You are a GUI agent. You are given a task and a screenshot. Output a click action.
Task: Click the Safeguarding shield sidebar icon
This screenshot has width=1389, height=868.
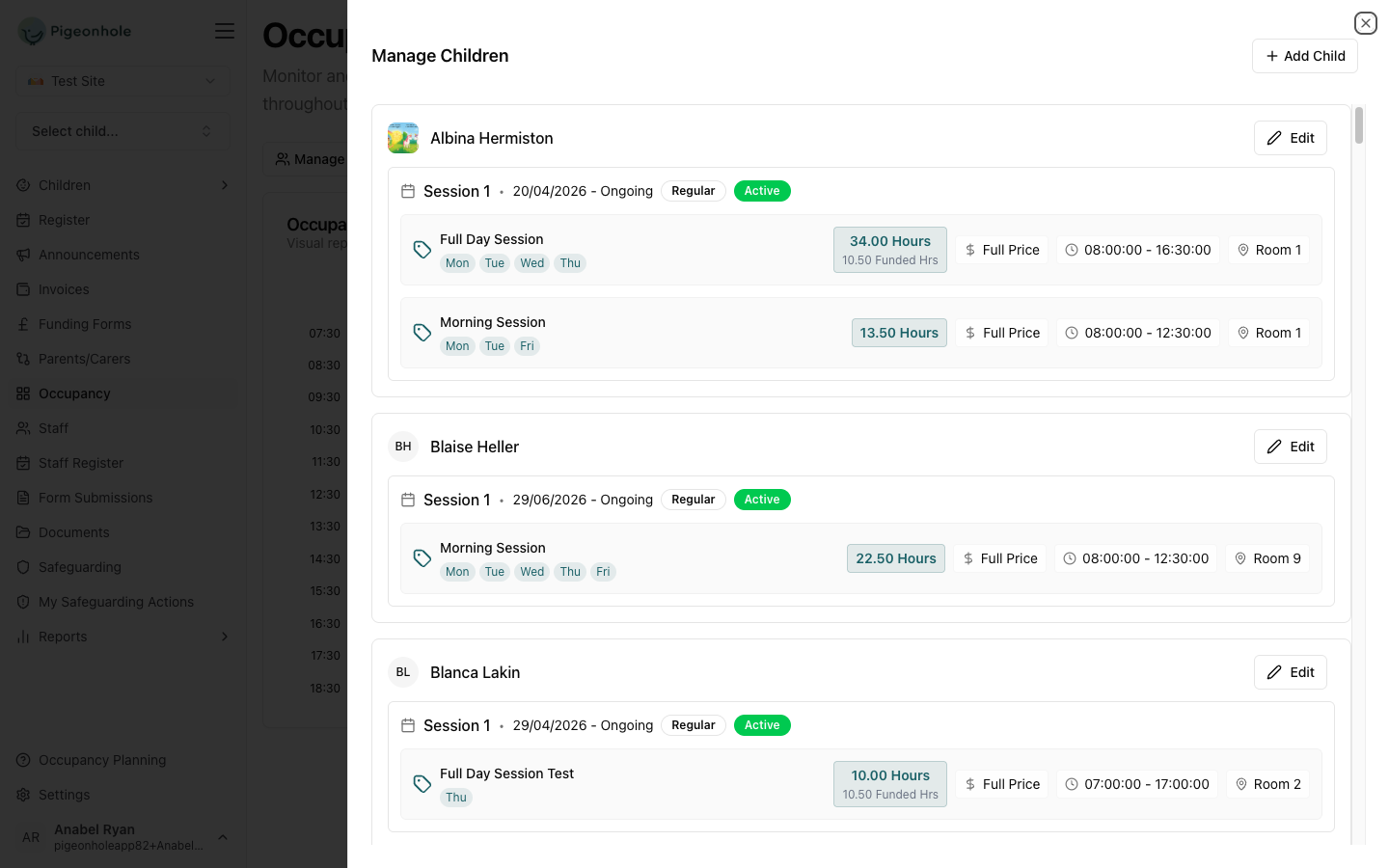(23, 567)
